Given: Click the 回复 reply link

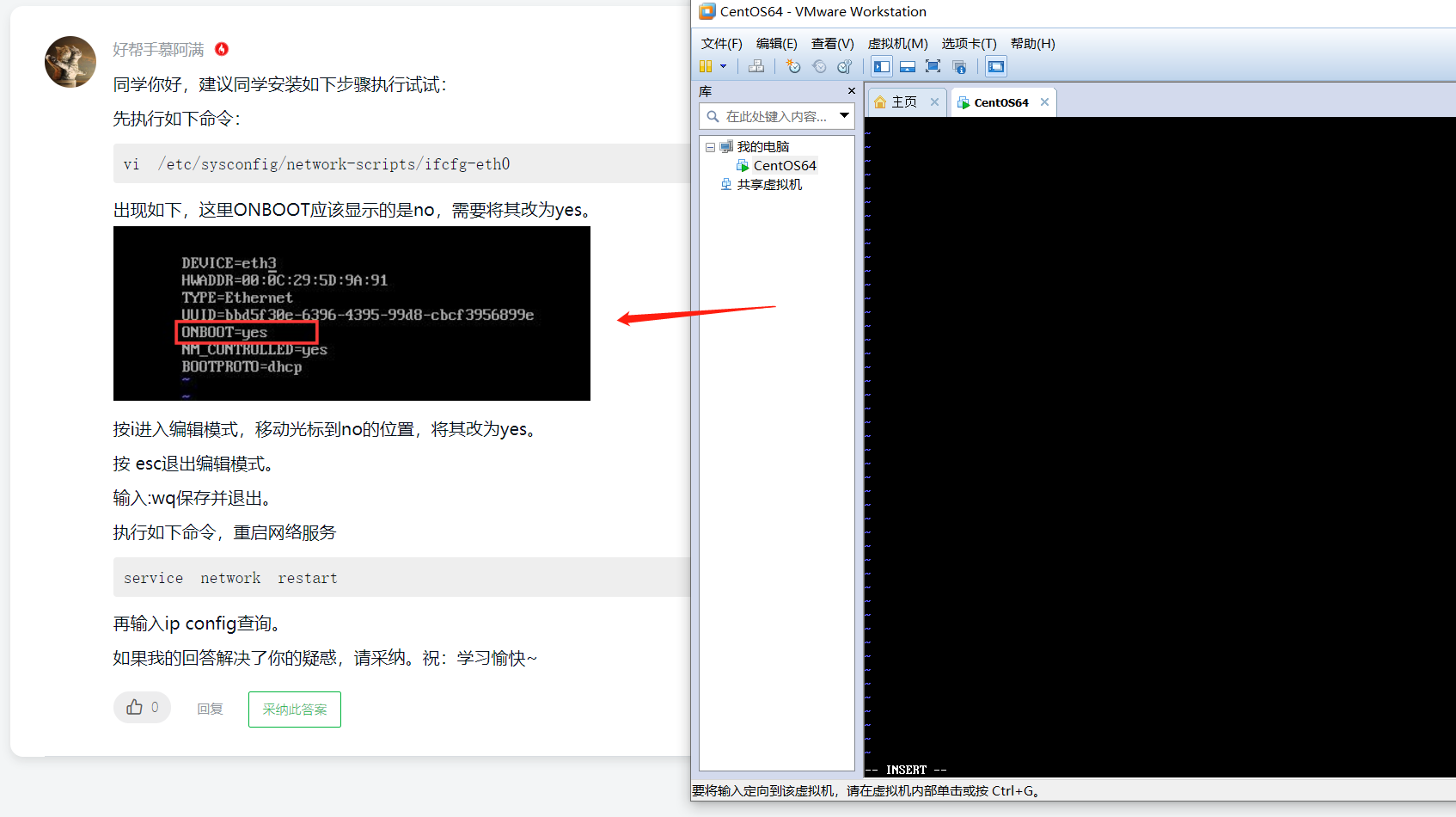Looking at the screenshot, I should coord(210,709).
